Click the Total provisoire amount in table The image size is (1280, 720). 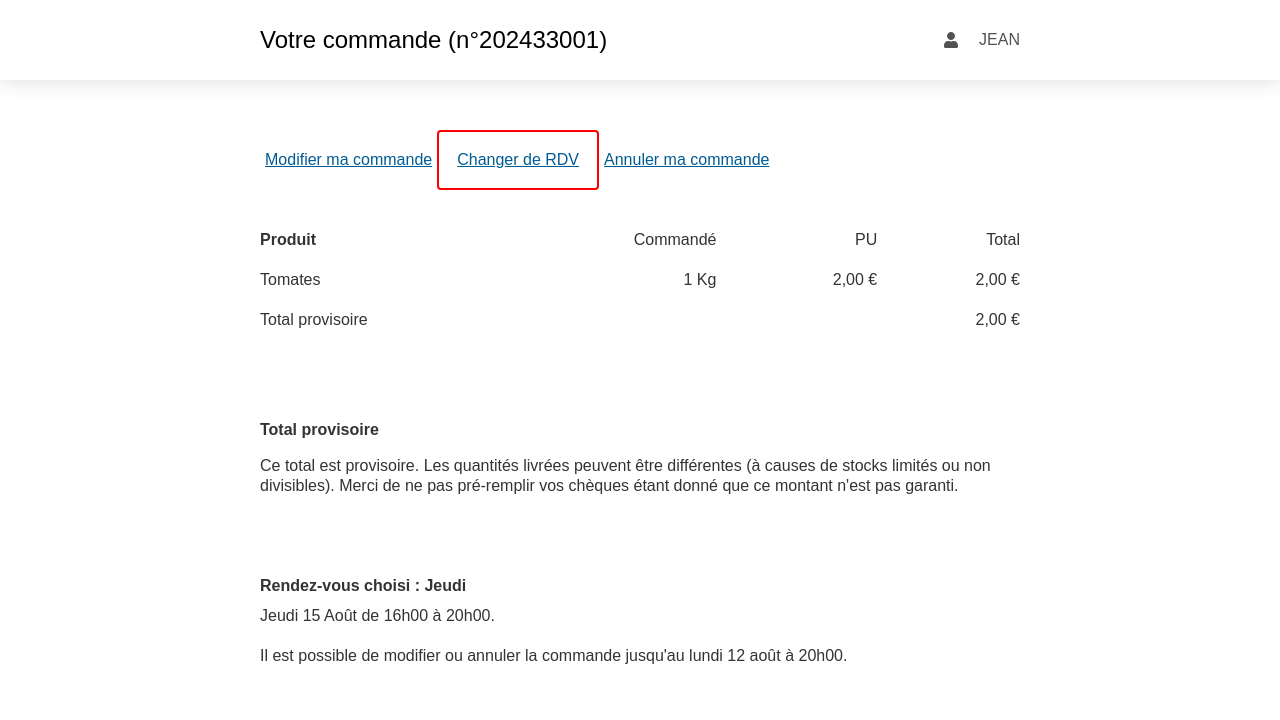click(x=997, y=320)
